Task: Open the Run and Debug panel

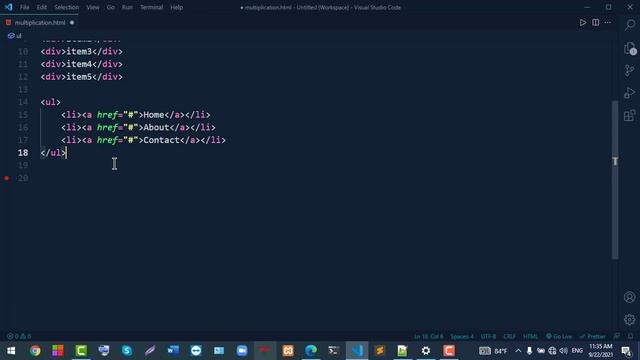Action: [629, 93]
